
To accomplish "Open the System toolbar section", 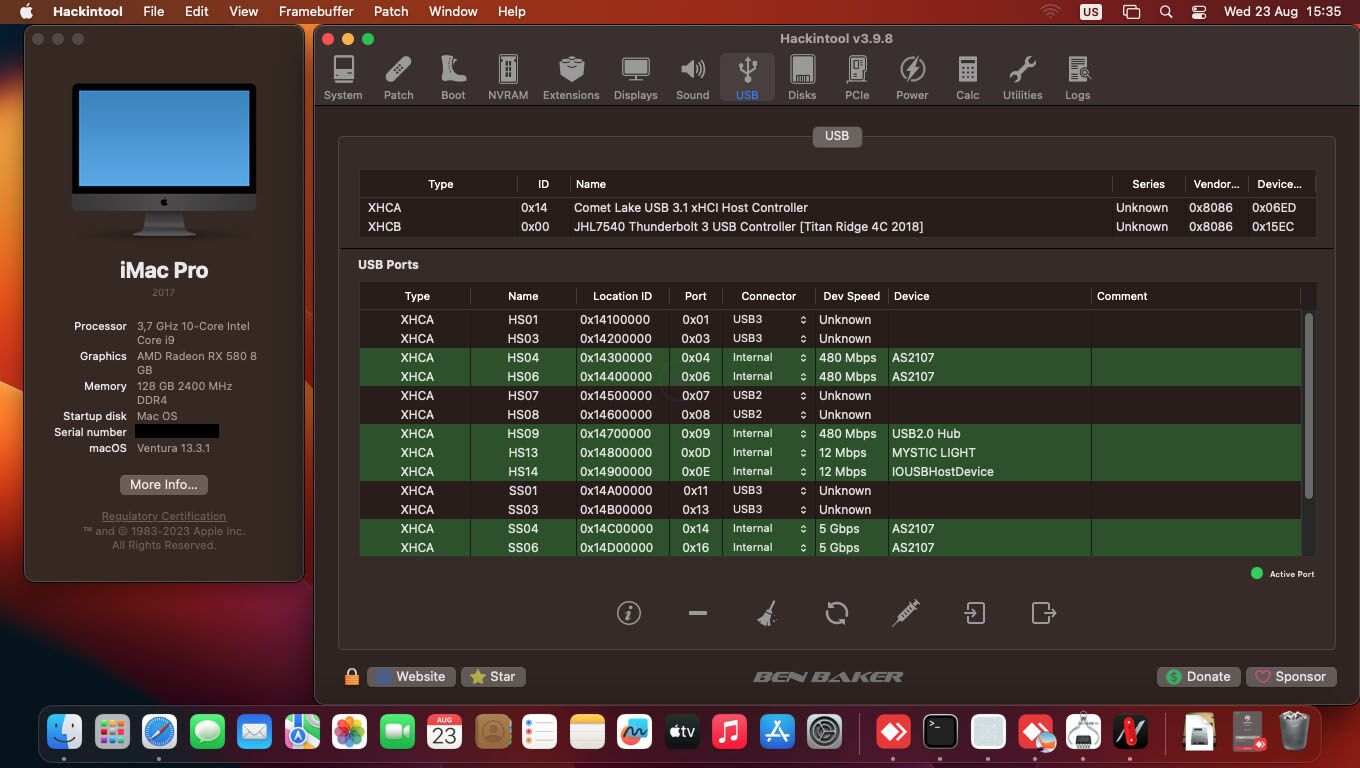I will (343, 78).
